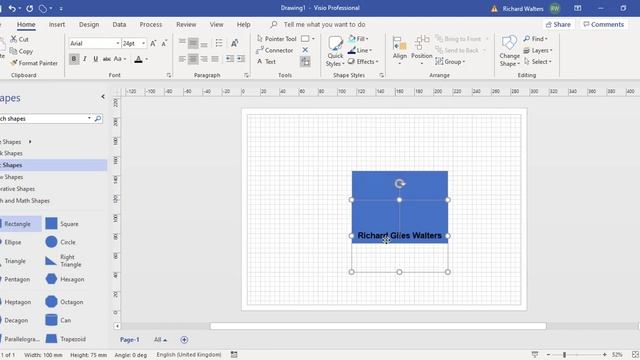Open the Find dropdown

coord(535,39)
